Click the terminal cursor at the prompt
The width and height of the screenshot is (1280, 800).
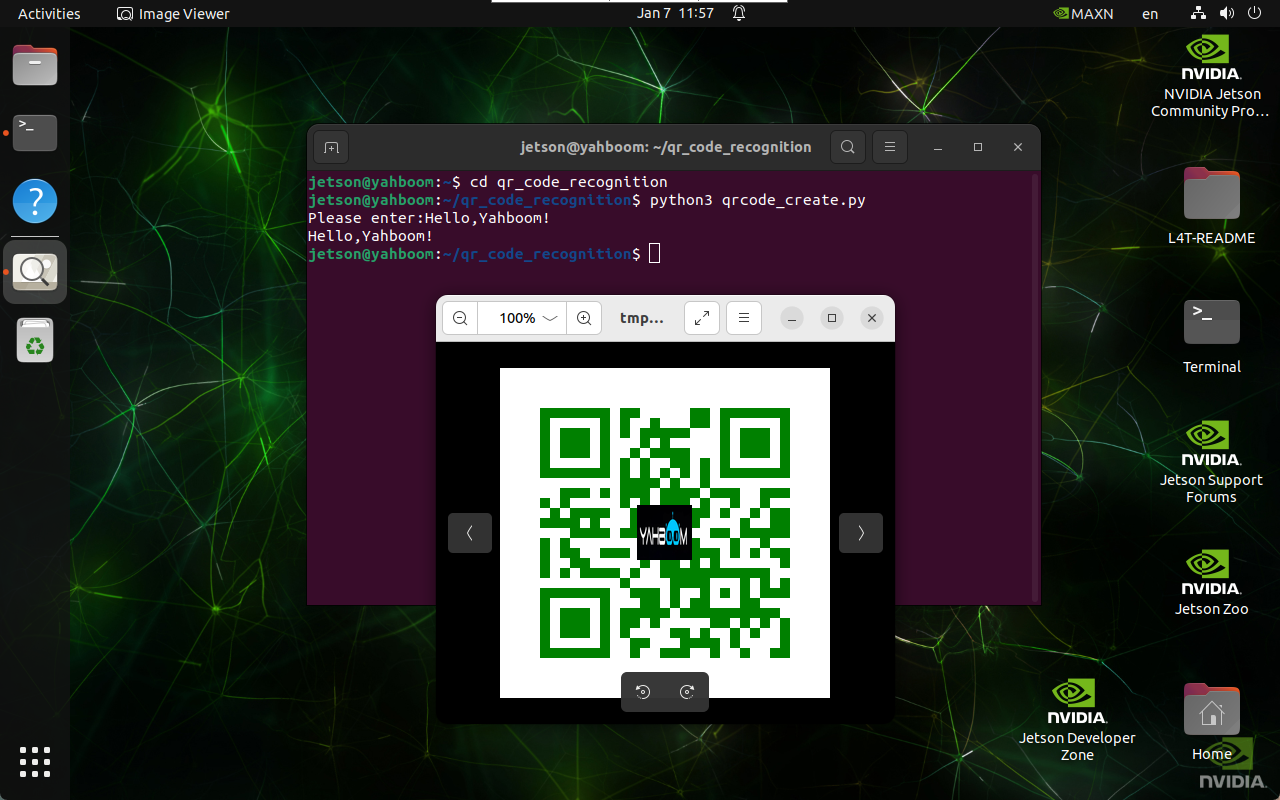pyautogui.click(x=655, y=254)
